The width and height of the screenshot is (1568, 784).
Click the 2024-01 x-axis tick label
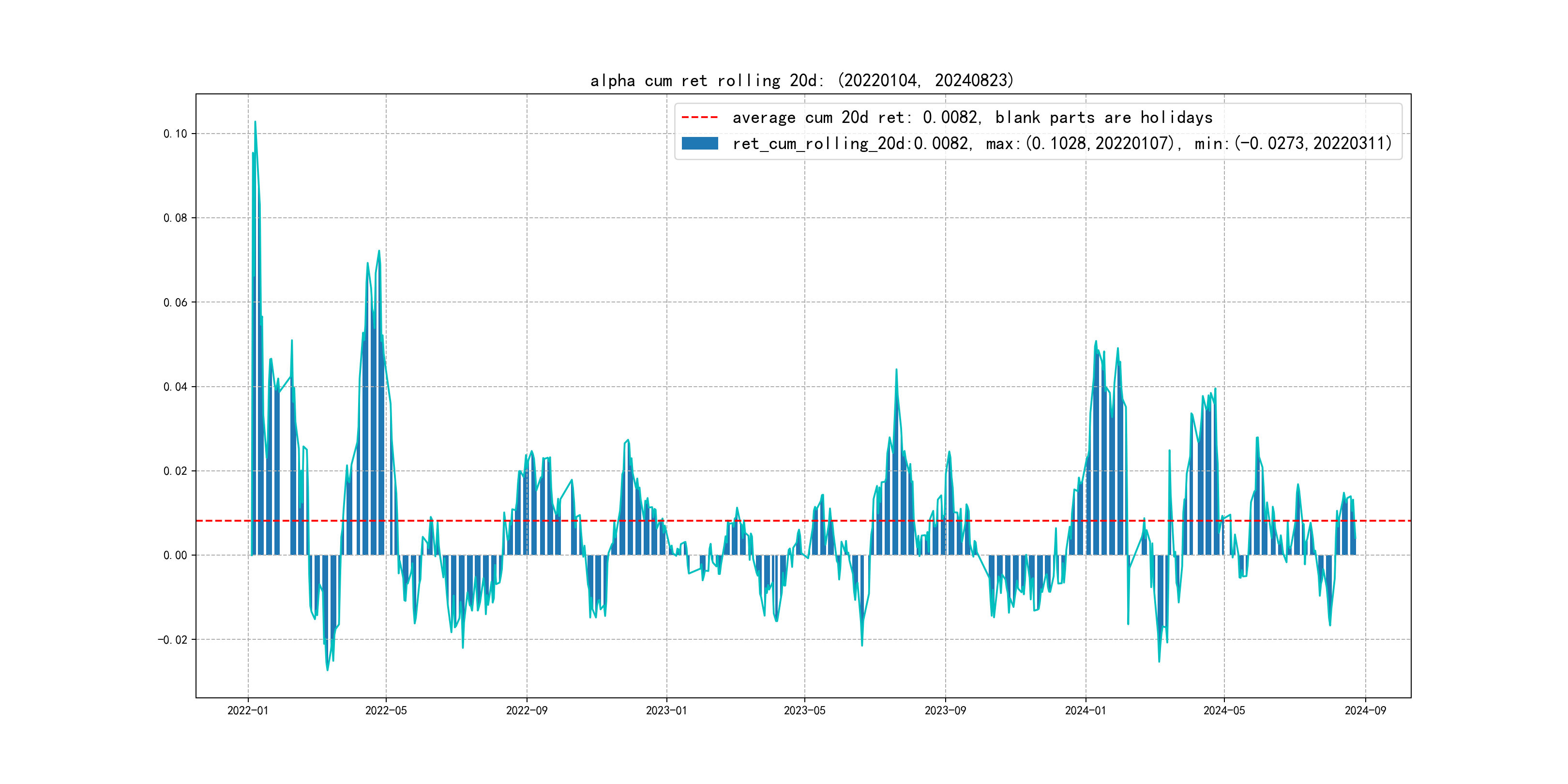[x=1086, y=710]
